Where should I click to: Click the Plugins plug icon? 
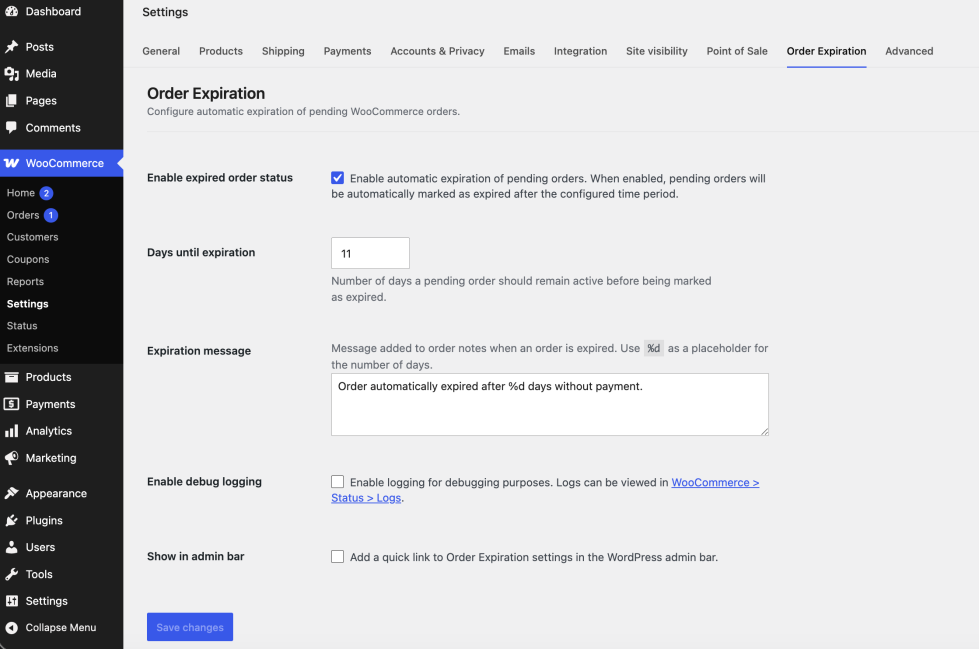[11, 520]
